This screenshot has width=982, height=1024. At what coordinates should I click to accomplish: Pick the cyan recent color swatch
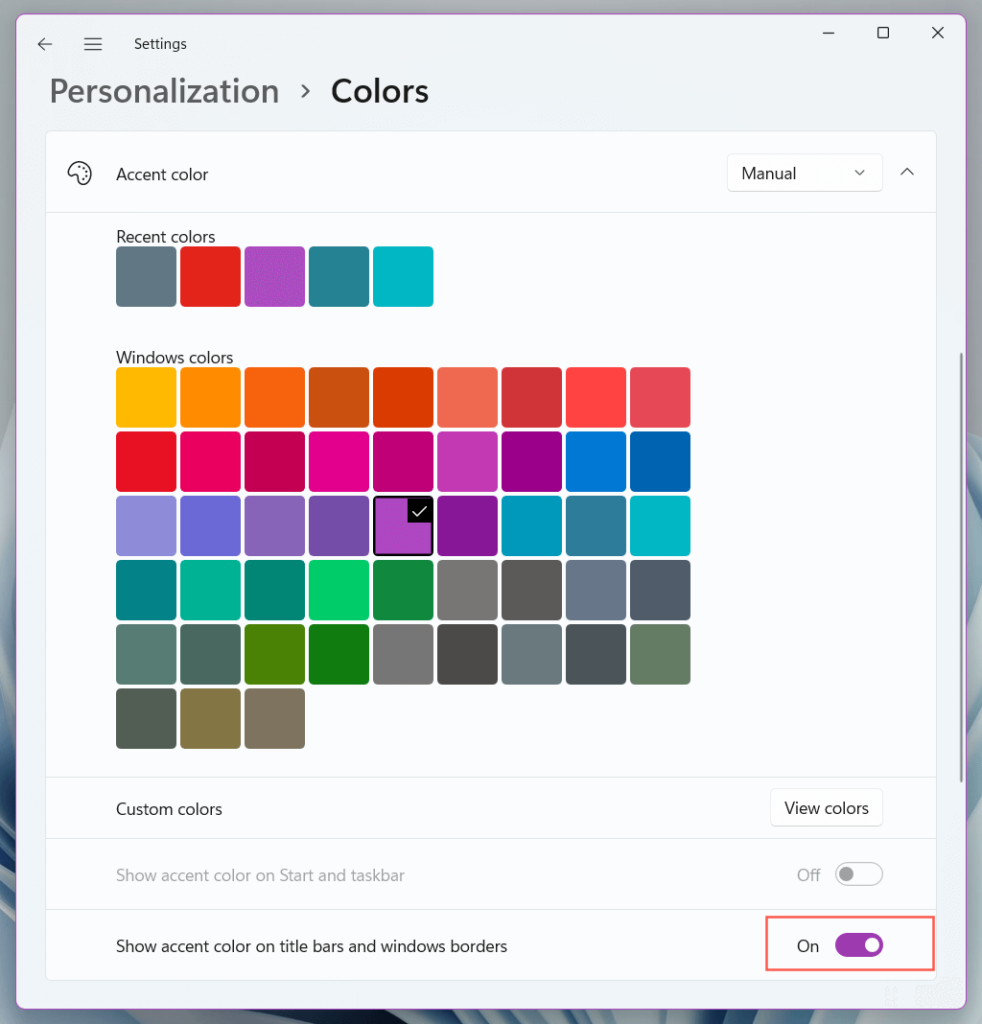[402, 277]
